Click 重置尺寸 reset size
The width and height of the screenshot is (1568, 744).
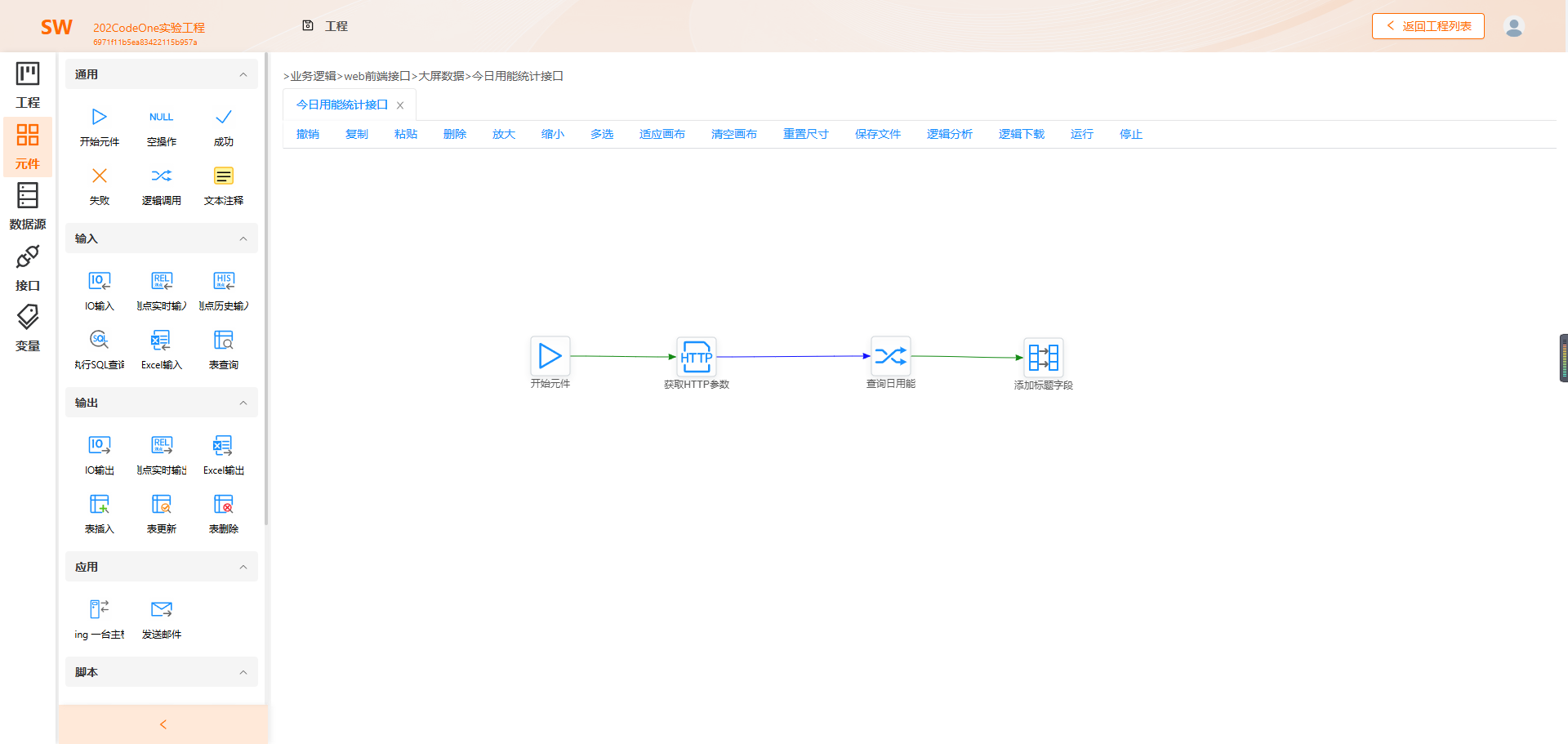[806, 134]
